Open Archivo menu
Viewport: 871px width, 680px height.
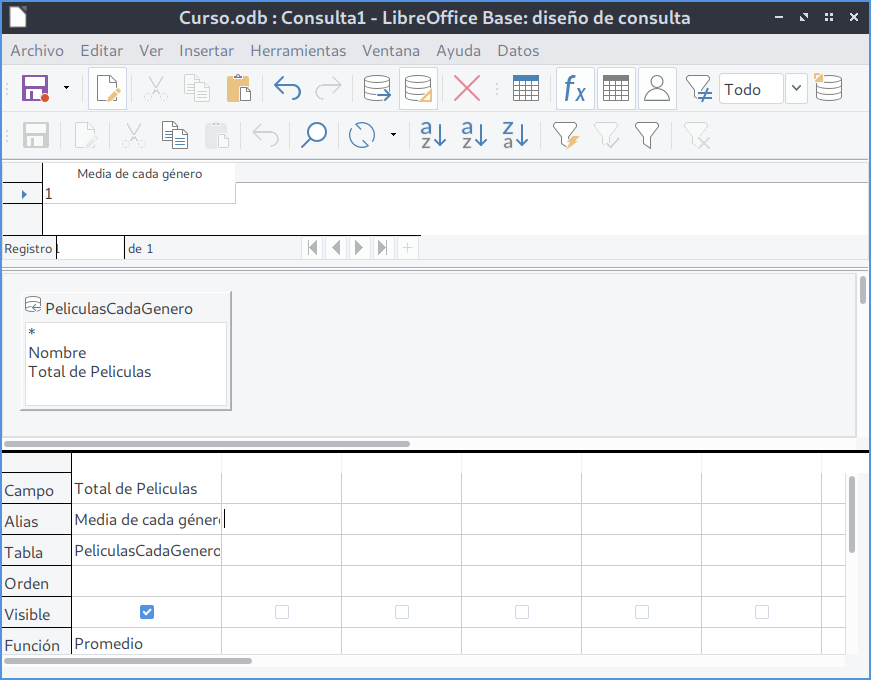tap(37, 51)
